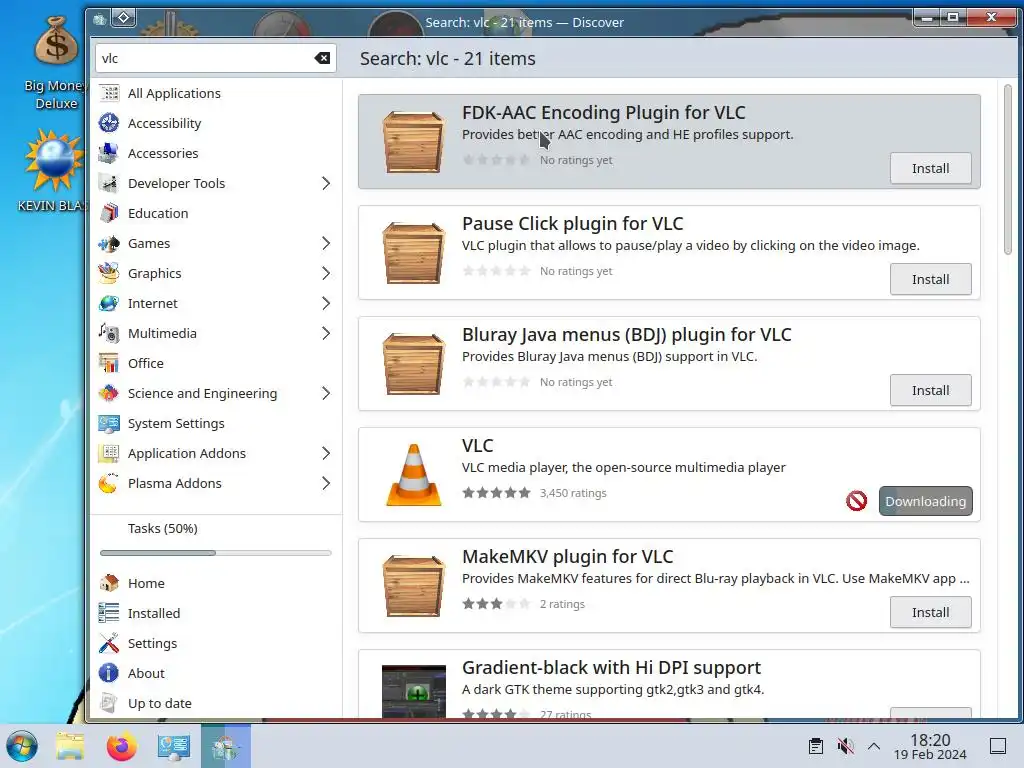Click the VLC traffic cone icon
This screenshot has height=768, width=1024.
[x=413, y=475]
